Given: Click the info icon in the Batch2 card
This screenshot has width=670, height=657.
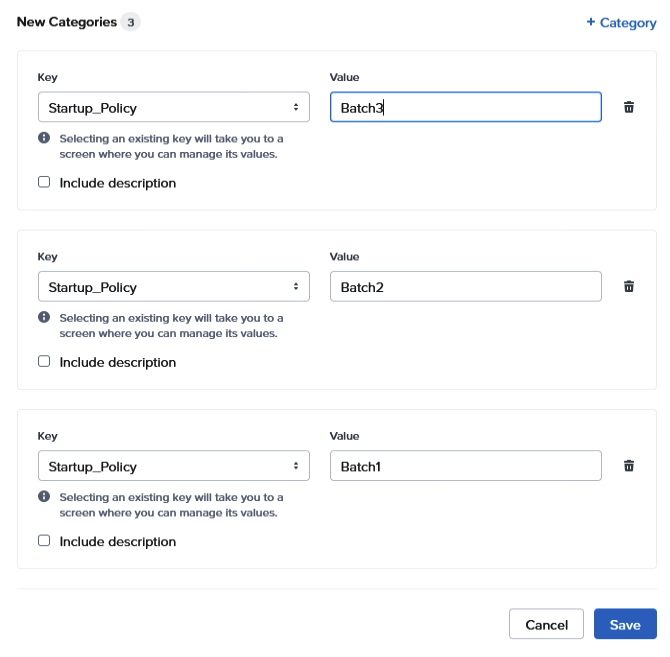Looking at the screenshot, I should [44, 318].
